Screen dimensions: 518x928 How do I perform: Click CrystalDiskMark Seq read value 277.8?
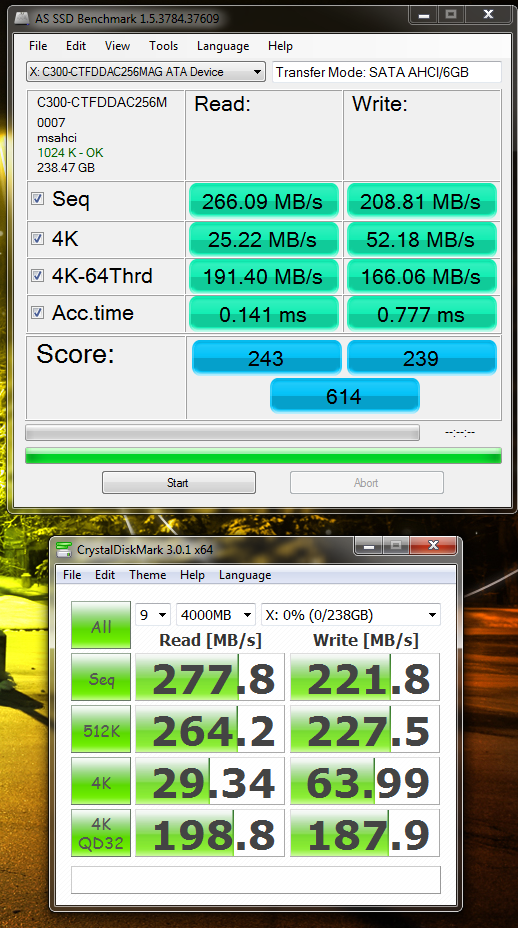pyautogui.click(x=210, y=678)
